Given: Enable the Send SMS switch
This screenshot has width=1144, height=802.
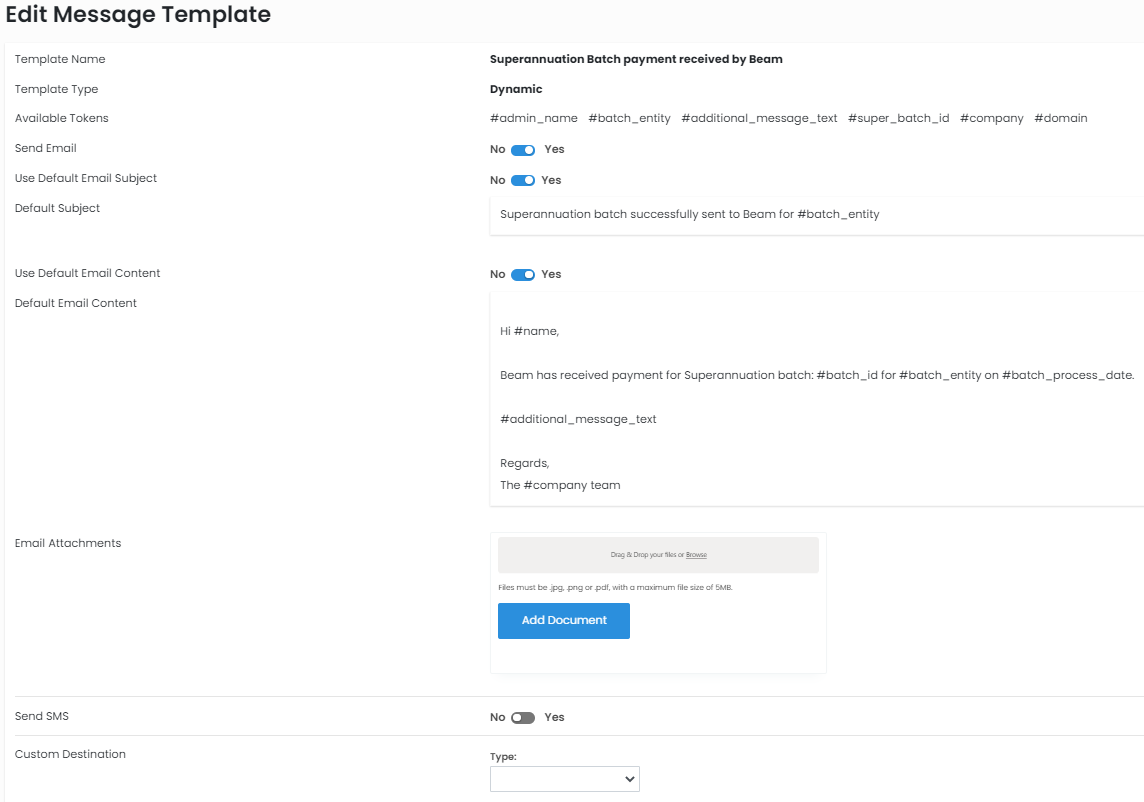Looking at the screenshot, I should point(523,718).
